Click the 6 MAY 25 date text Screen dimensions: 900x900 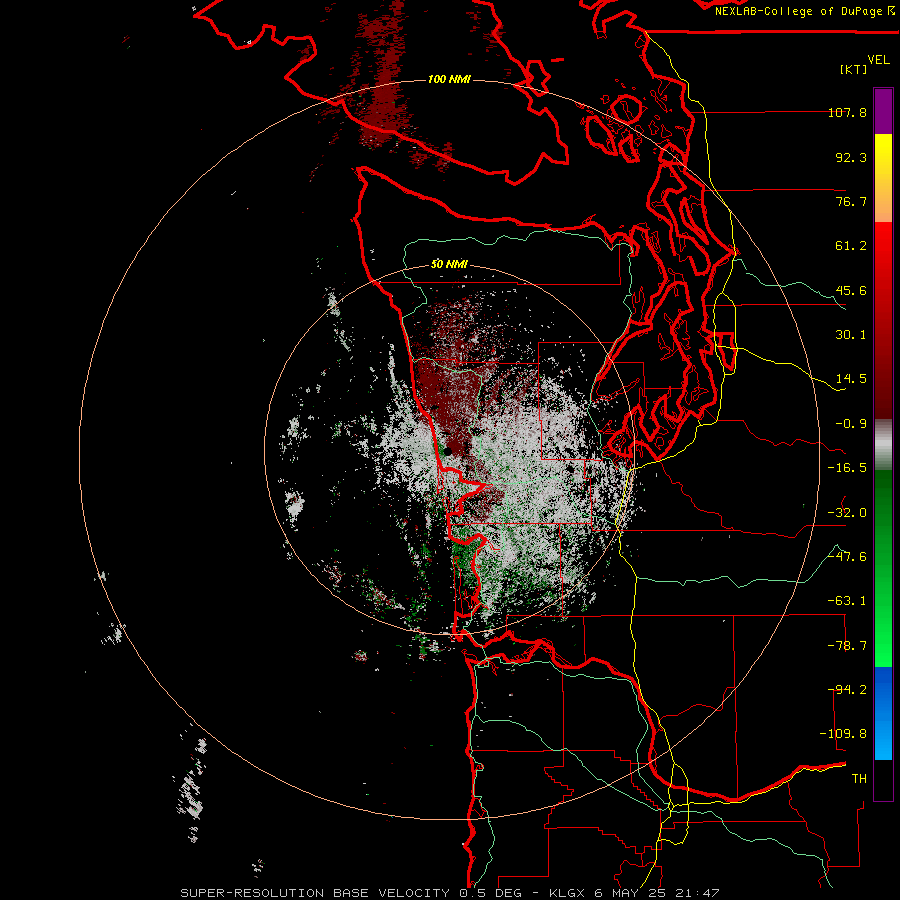630,893
